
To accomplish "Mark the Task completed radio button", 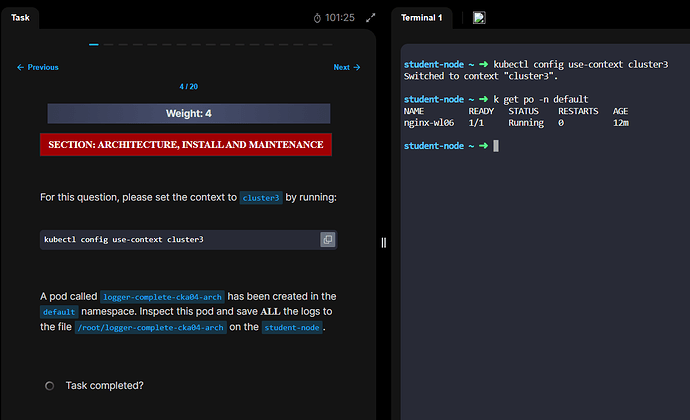I will (50, 385).
